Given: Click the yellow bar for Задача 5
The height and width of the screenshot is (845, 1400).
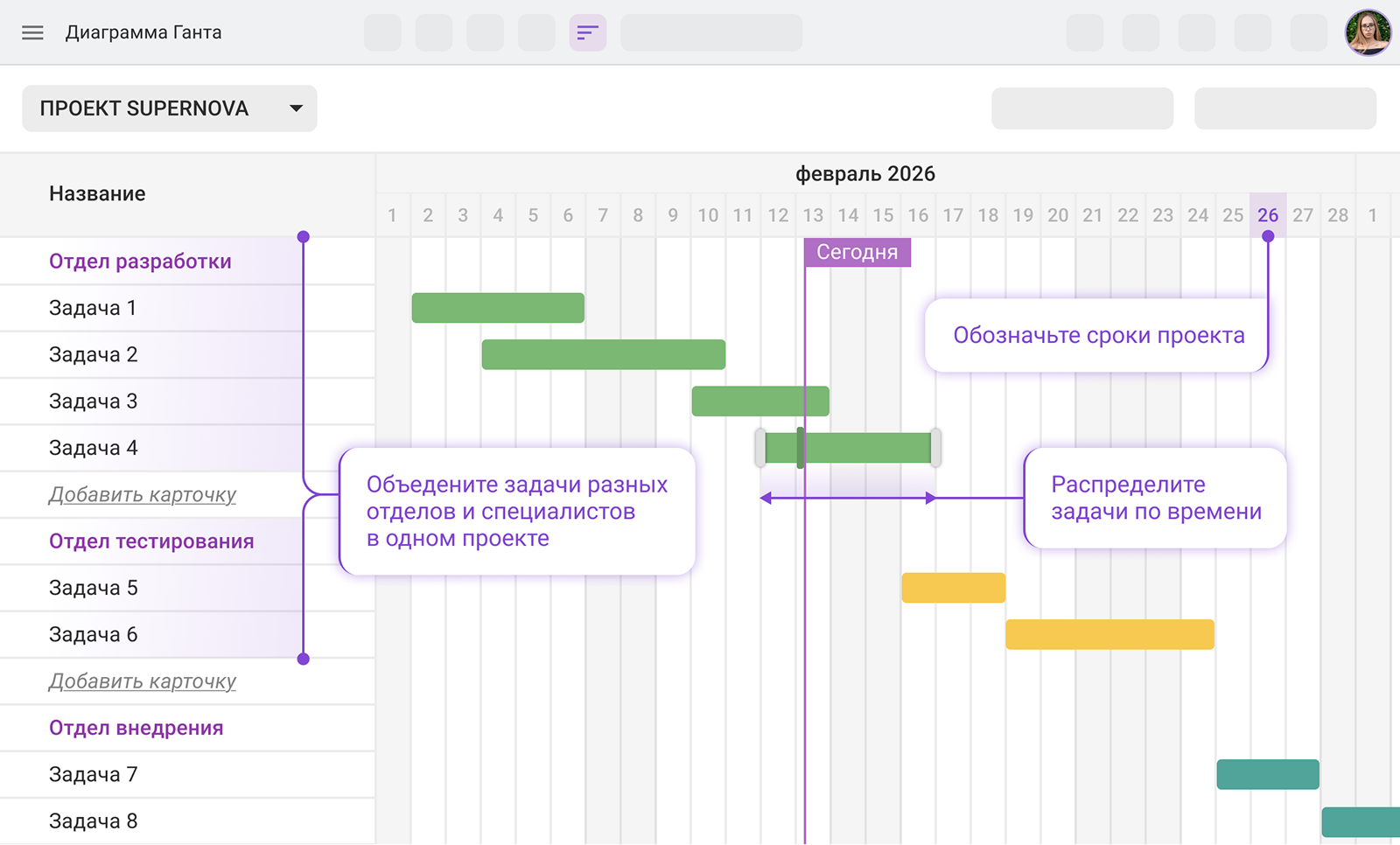Looking at the screenshot, I should pos(953,588).
